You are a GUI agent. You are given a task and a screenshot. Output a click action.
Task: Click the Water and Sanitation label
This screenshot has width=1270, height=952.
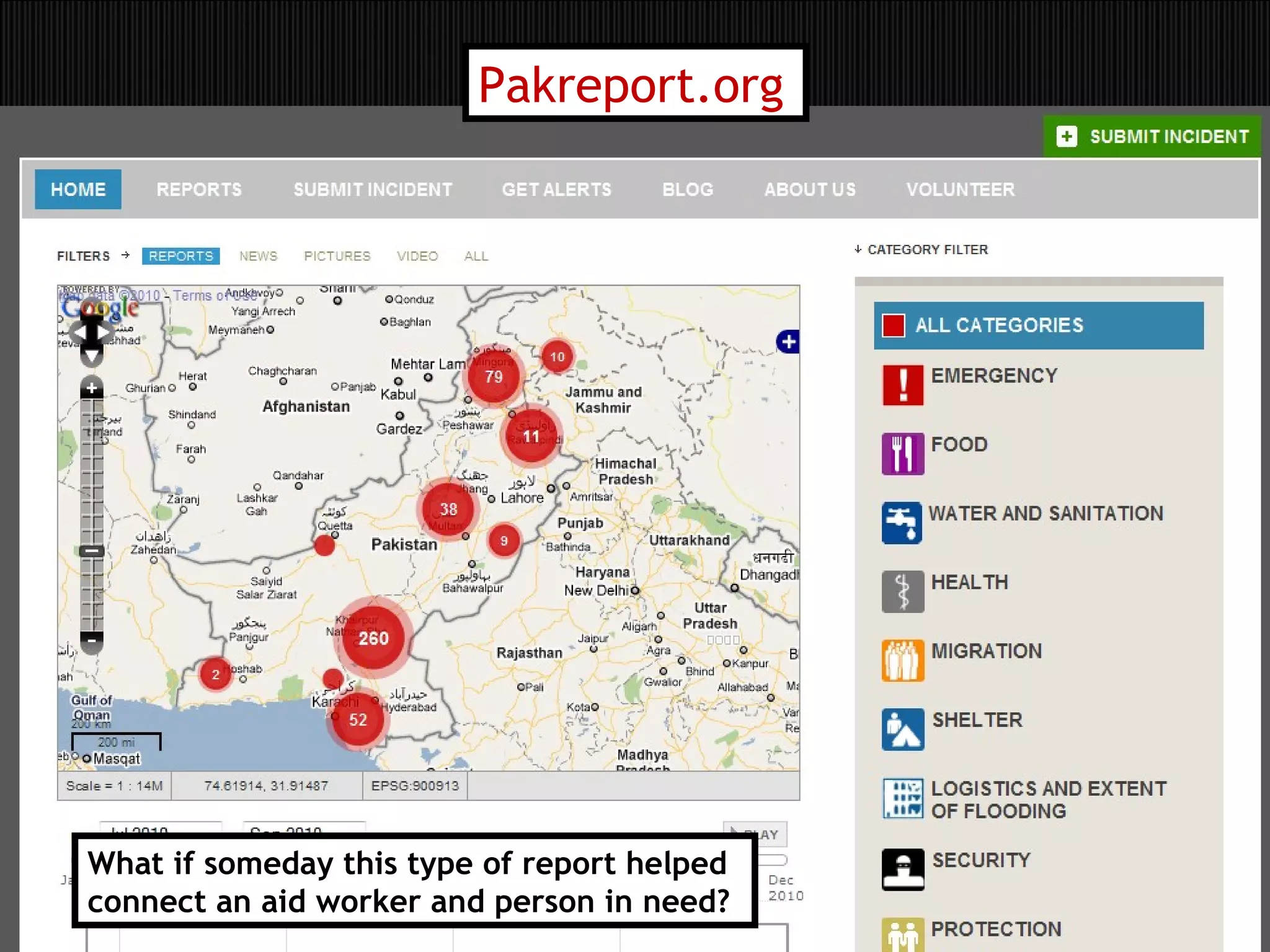(1046, 513)
